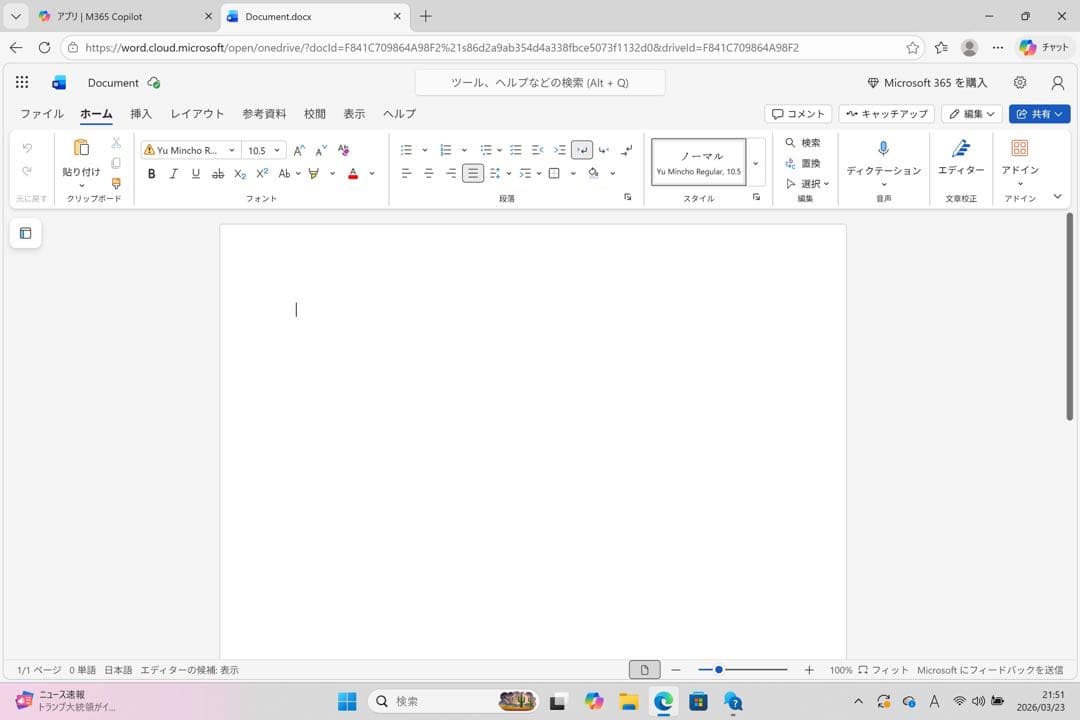Open the 10.5 font size dropdown
Image resolution: width=1080 pixels, height=720 pixels.
276,150
